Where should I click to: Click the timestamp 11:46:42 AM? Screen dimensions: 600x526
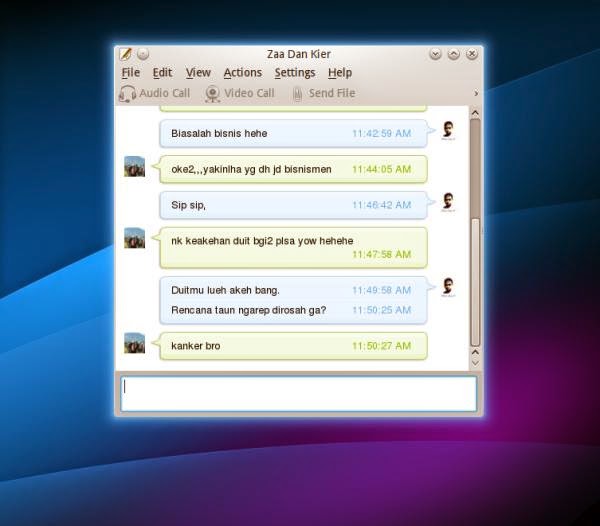coord(382,205)
